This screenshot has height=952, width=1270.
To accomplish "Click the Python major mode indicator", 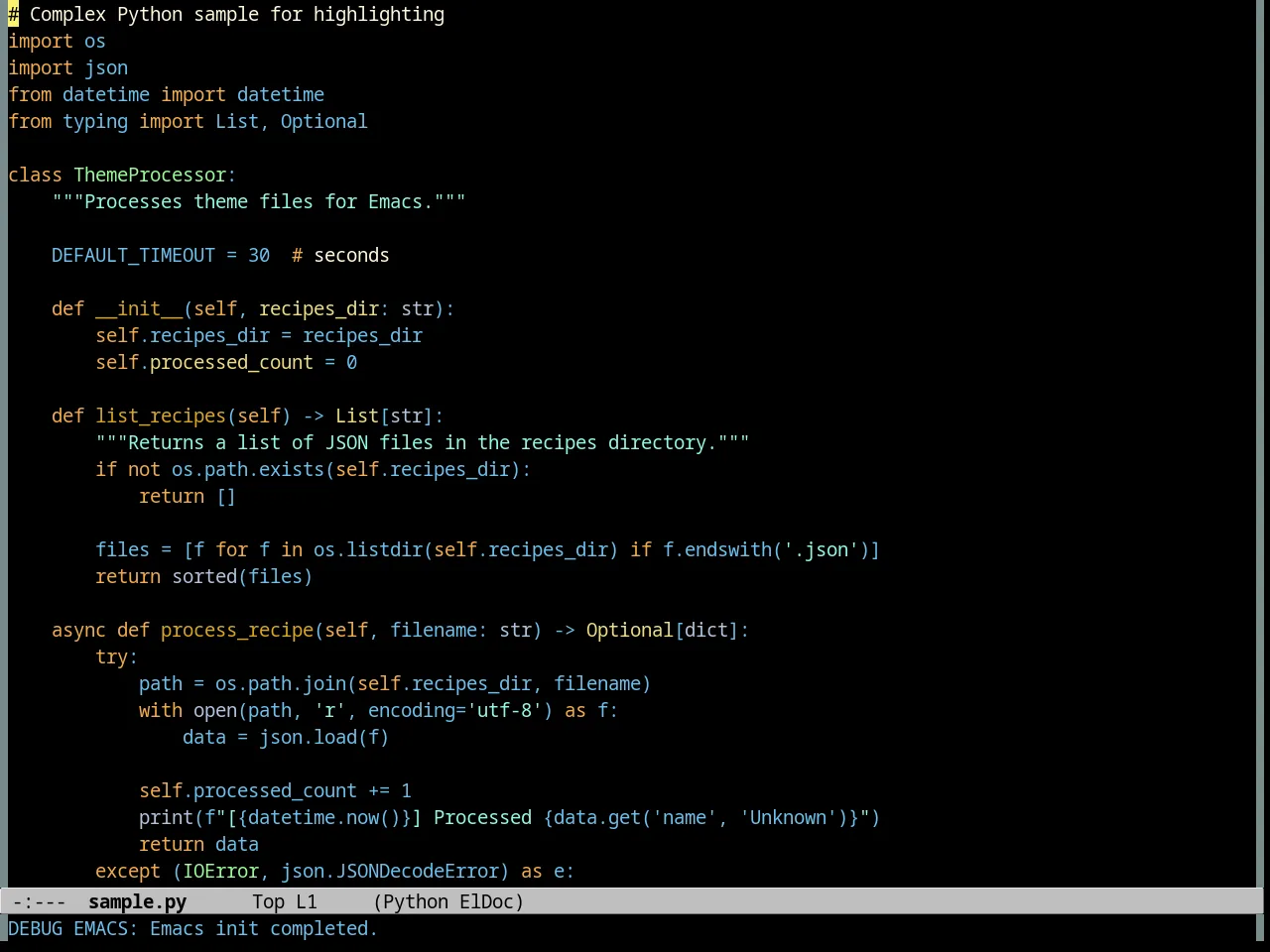I will [x=415, y=901].
